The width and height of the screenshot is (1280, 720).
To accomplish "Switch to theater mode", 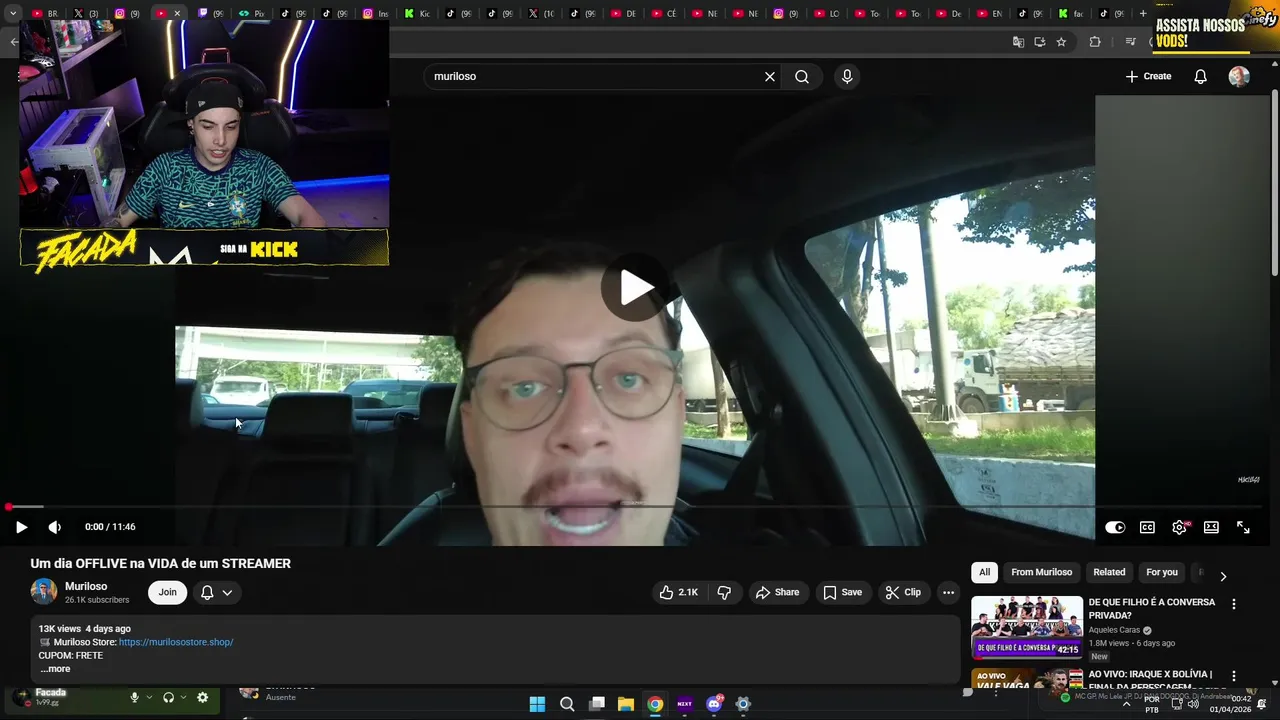I will [1211, 527].
